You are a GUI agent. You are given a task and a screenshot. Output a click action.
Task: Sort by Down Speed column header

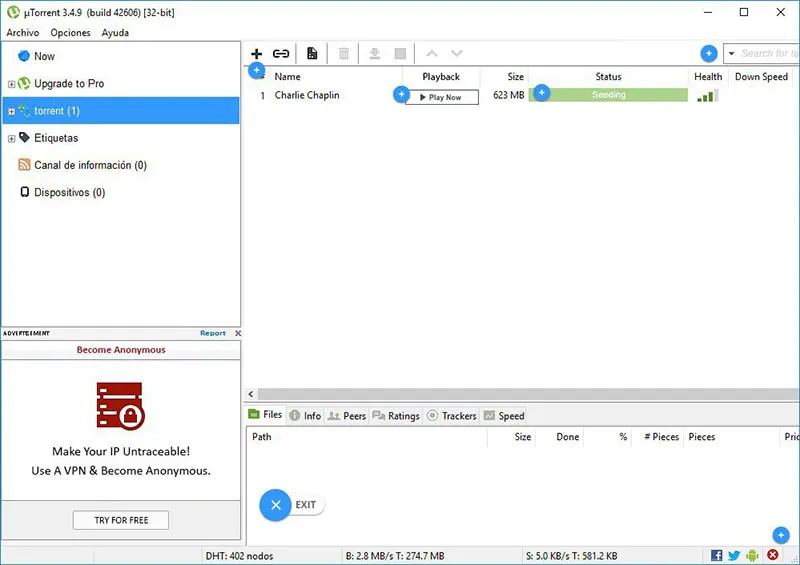click(761, 77)
